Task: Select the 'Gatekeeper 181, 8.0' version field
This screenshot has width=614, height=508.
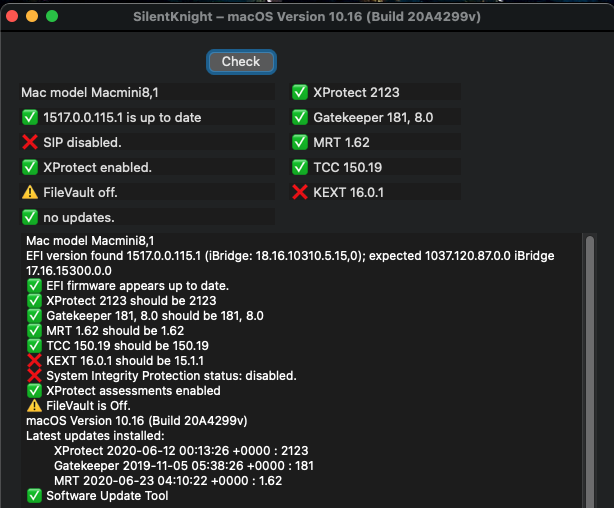Action: 375,118
